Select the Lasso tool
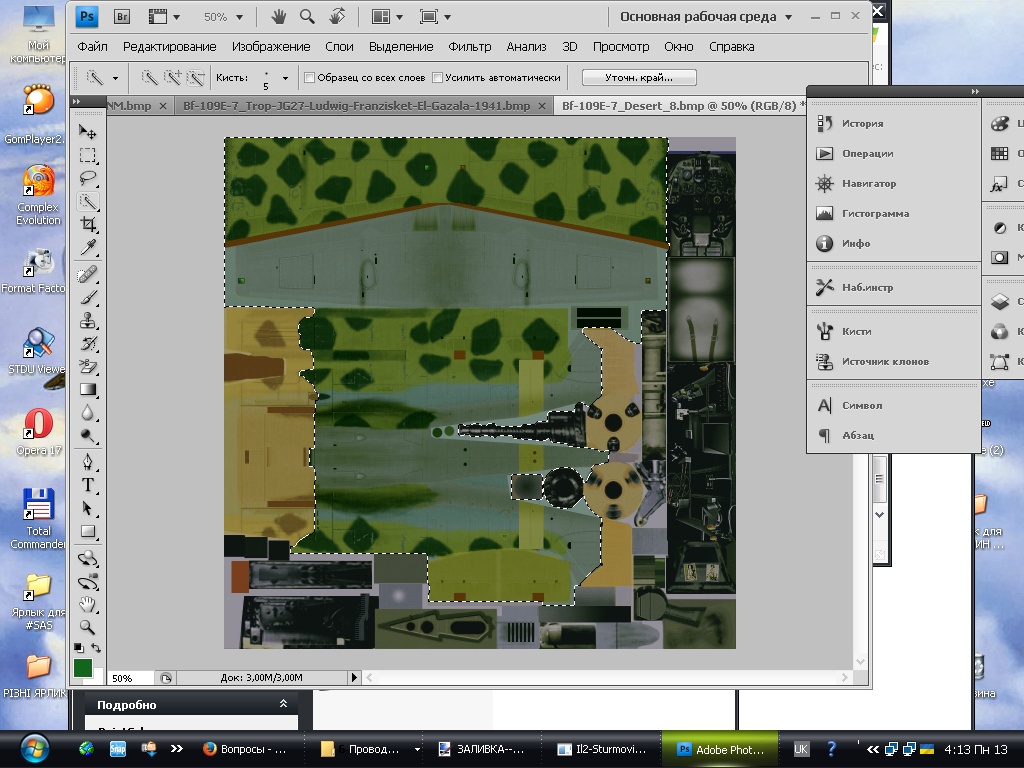The image size is (1024, 768). coord(88,178)
